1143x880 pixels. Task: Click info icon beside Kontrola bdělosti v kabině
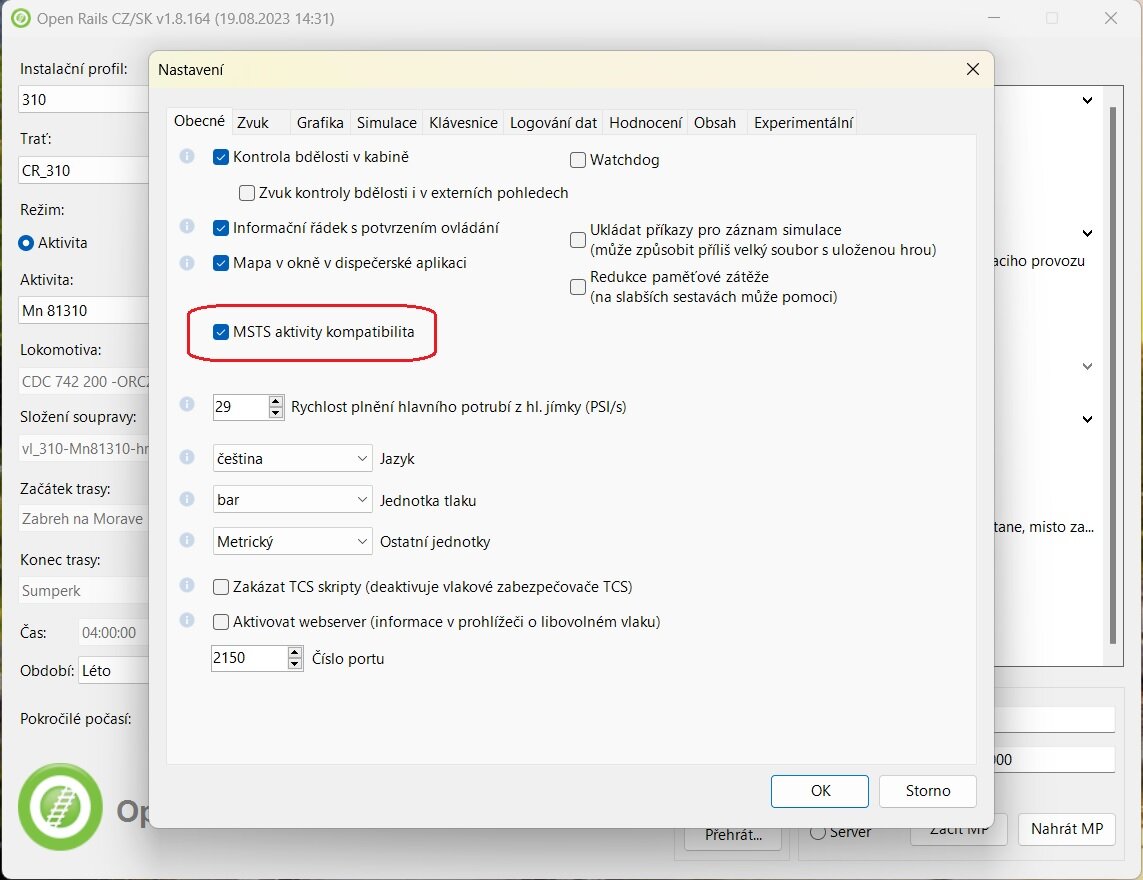(186, 157)
